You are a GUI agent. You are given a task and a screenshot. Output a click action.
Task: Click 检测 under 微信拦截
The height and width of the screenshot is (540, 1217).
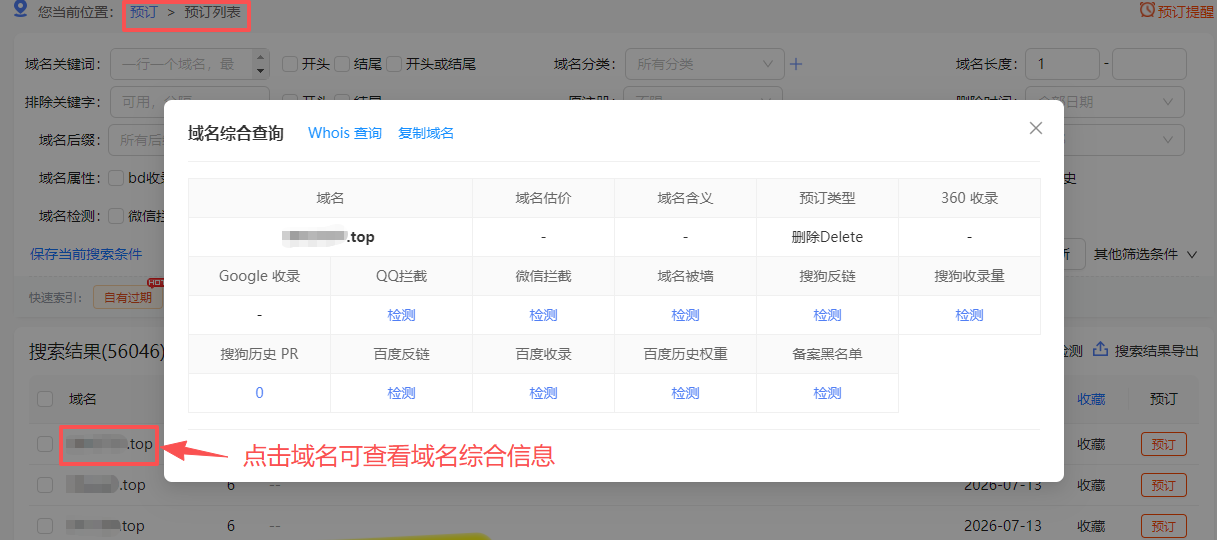click(x=543, y=315)
